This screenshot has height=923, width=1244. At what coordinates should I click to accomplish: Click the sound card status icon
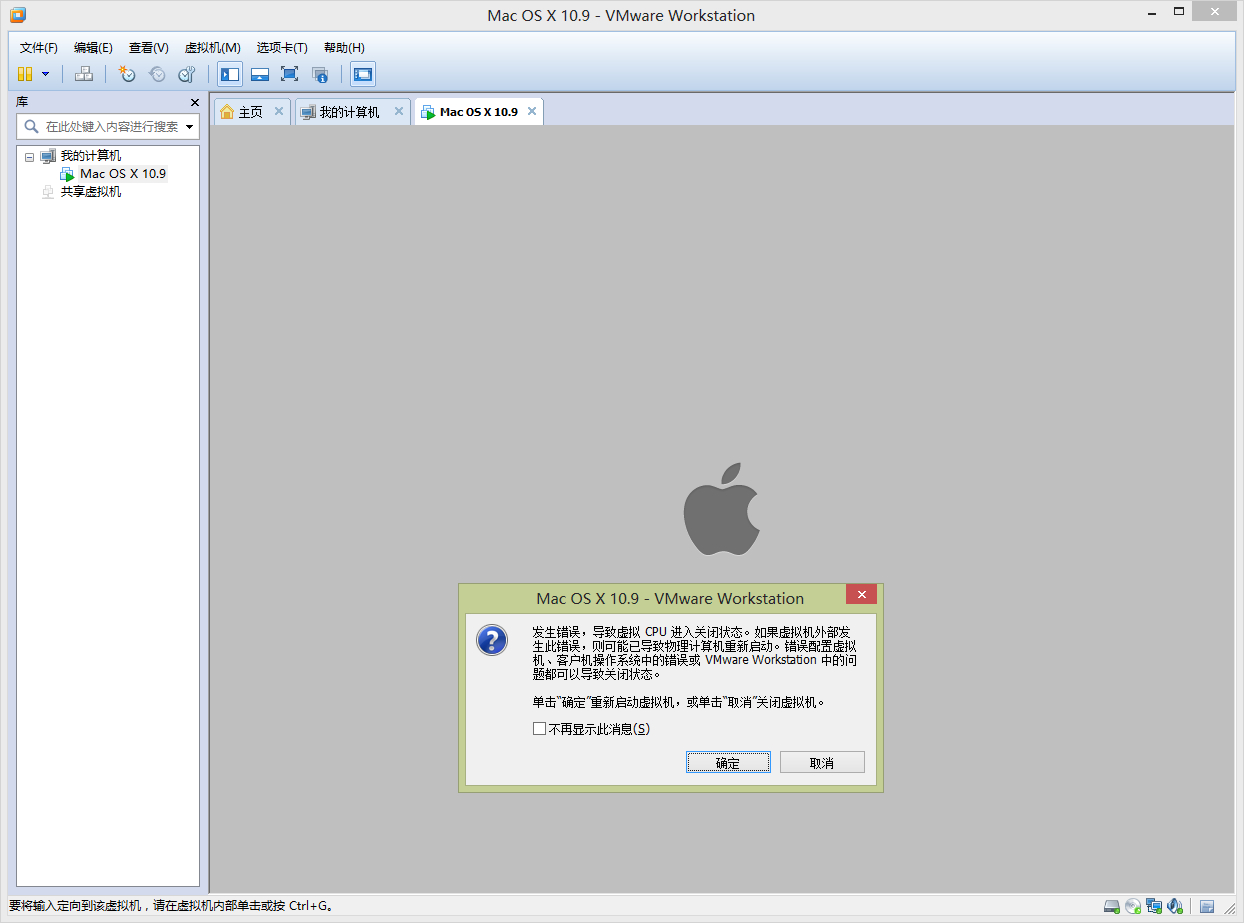click(1175, 906)
